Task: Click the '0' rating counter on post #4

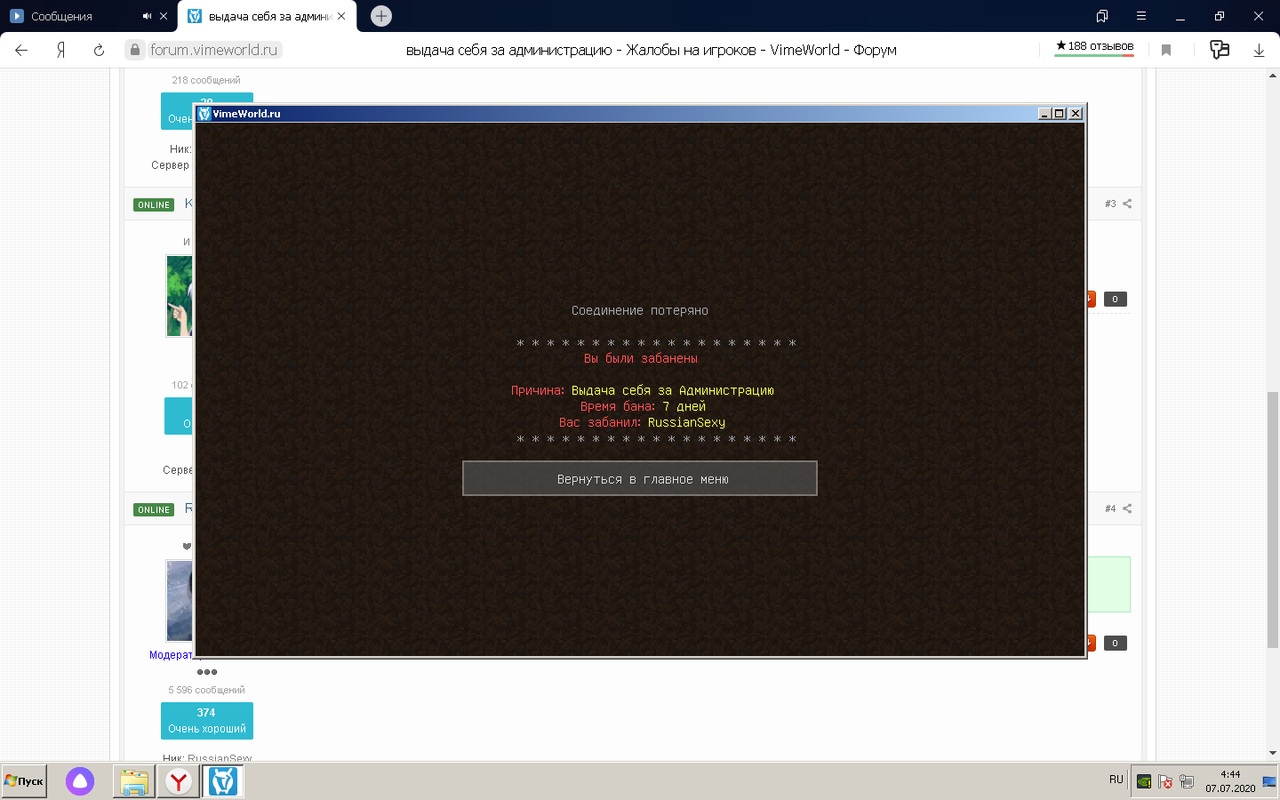Action: 1115,643
